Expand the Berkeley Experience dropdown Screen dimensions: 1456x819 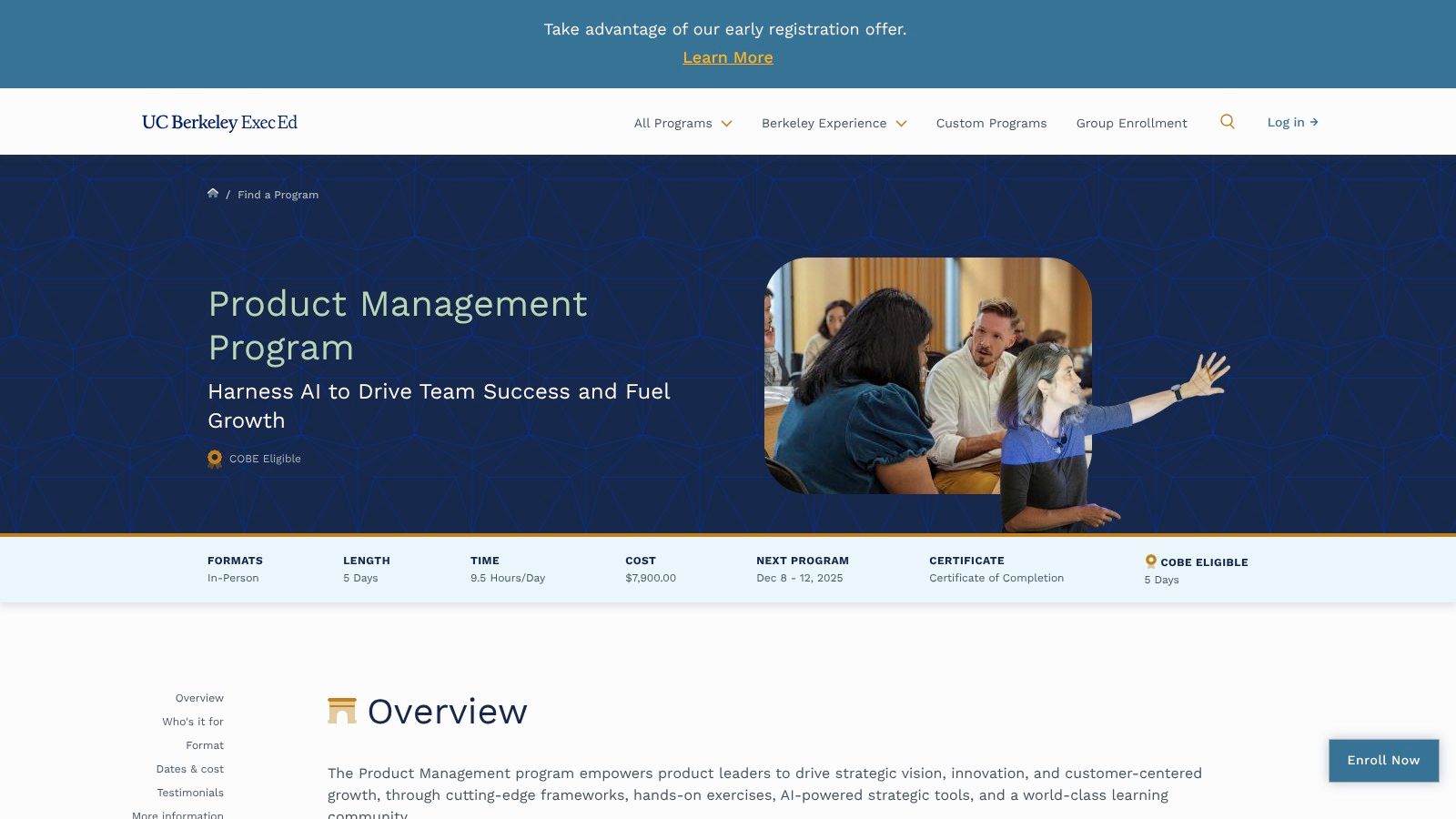click(x=833, y=123)
